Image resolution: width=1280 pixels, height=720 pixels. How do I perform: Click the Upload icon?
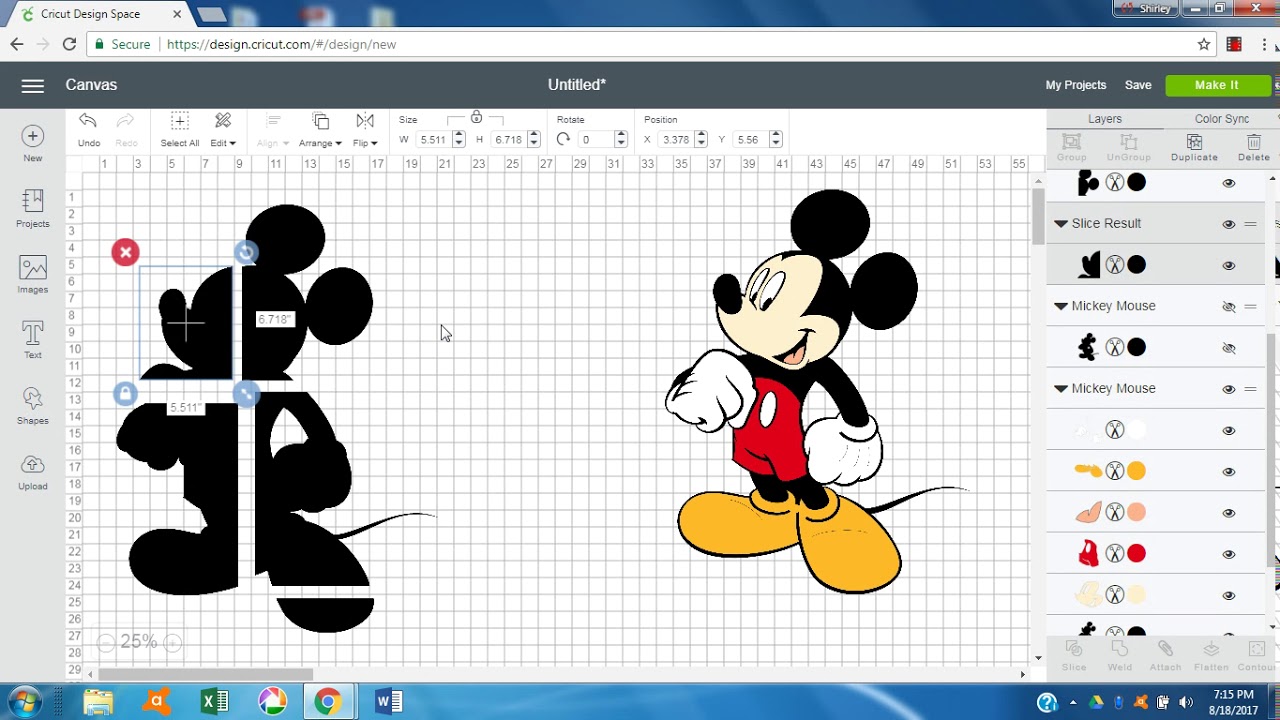(32, 465)
